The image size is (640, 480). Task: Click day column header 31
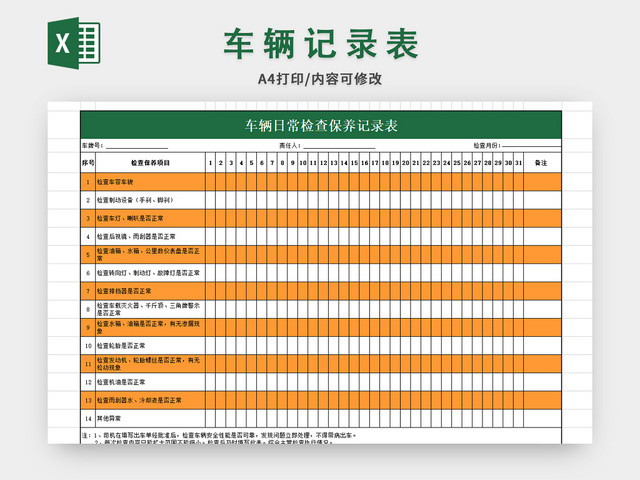[518, 162]
